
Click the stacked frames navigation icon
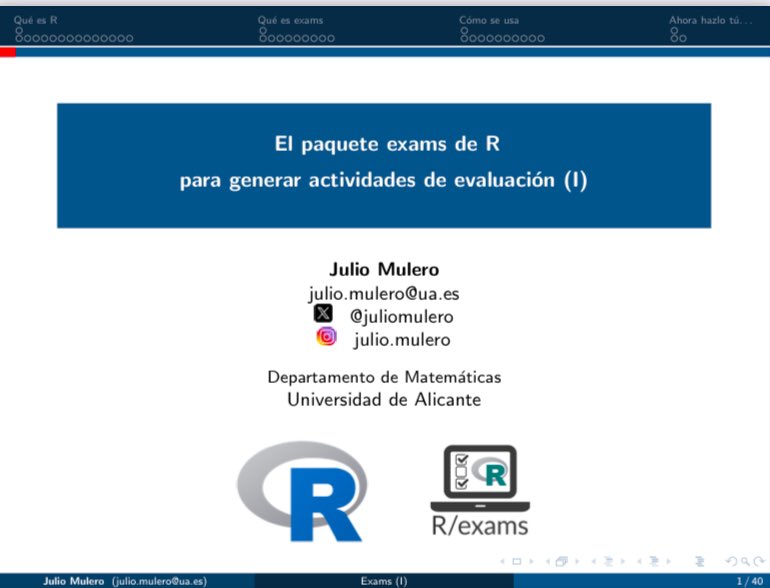(562, 561)
